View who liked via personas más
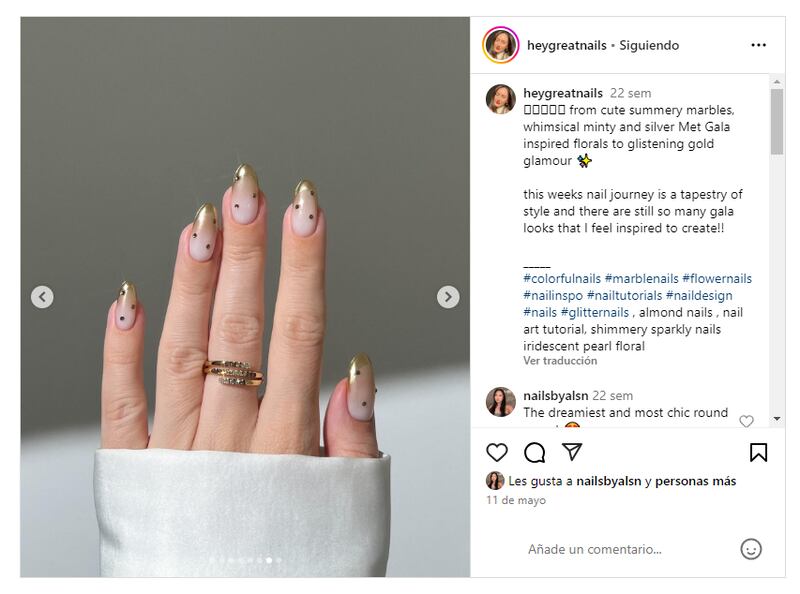800x594 pixels. (x=695, y=481)
